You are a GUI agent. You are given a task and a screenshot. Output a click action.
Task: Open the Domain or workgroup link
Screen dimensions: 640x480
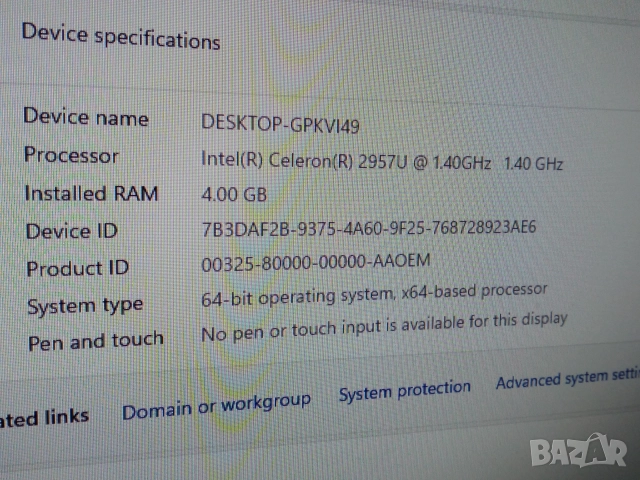(216, 407)
